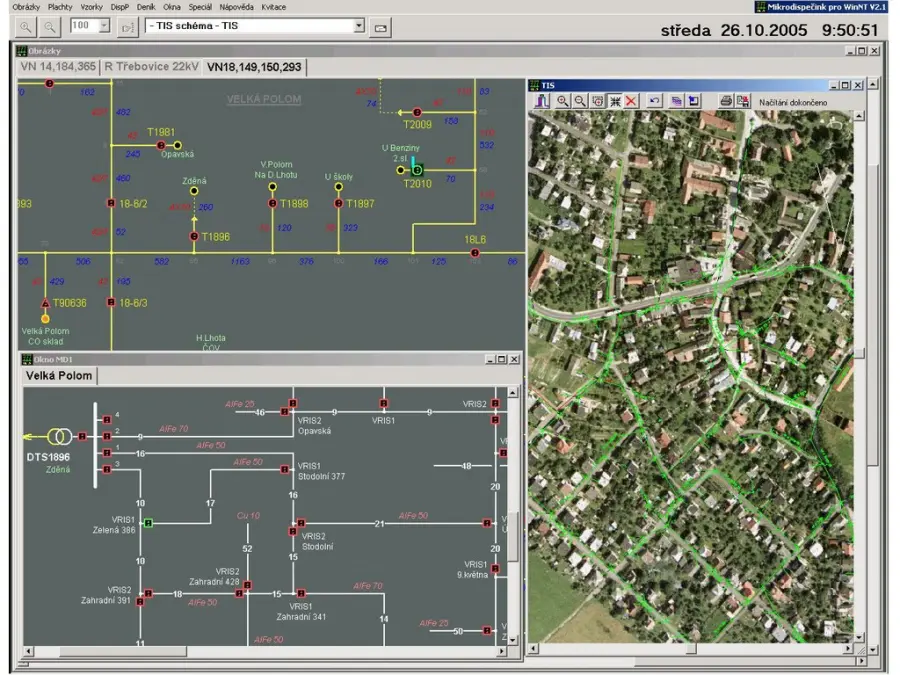Click the undo arrow in TIS toolbar

(x=655, y=101)
